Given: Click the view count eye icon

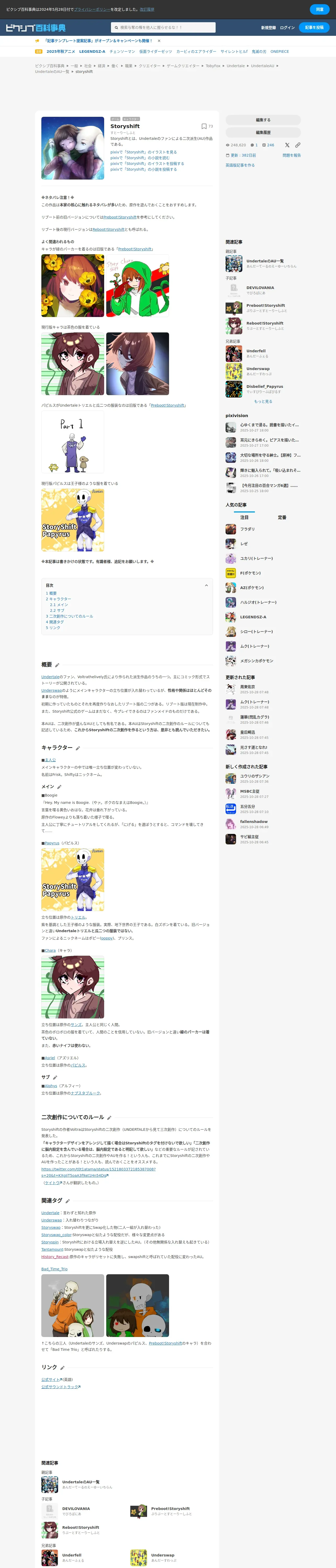Looking at the screenshot, I should 227,145.
